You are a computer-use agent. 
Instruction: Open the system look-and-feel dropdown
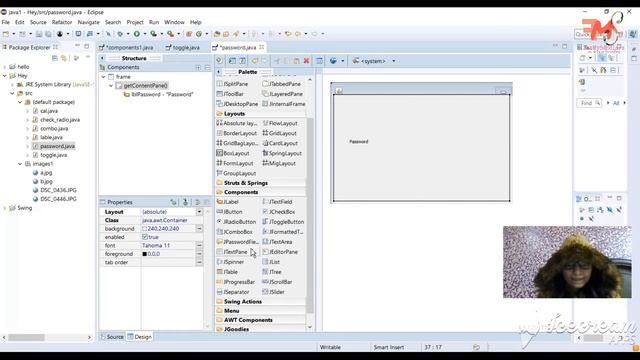click(x=393, y=61)
